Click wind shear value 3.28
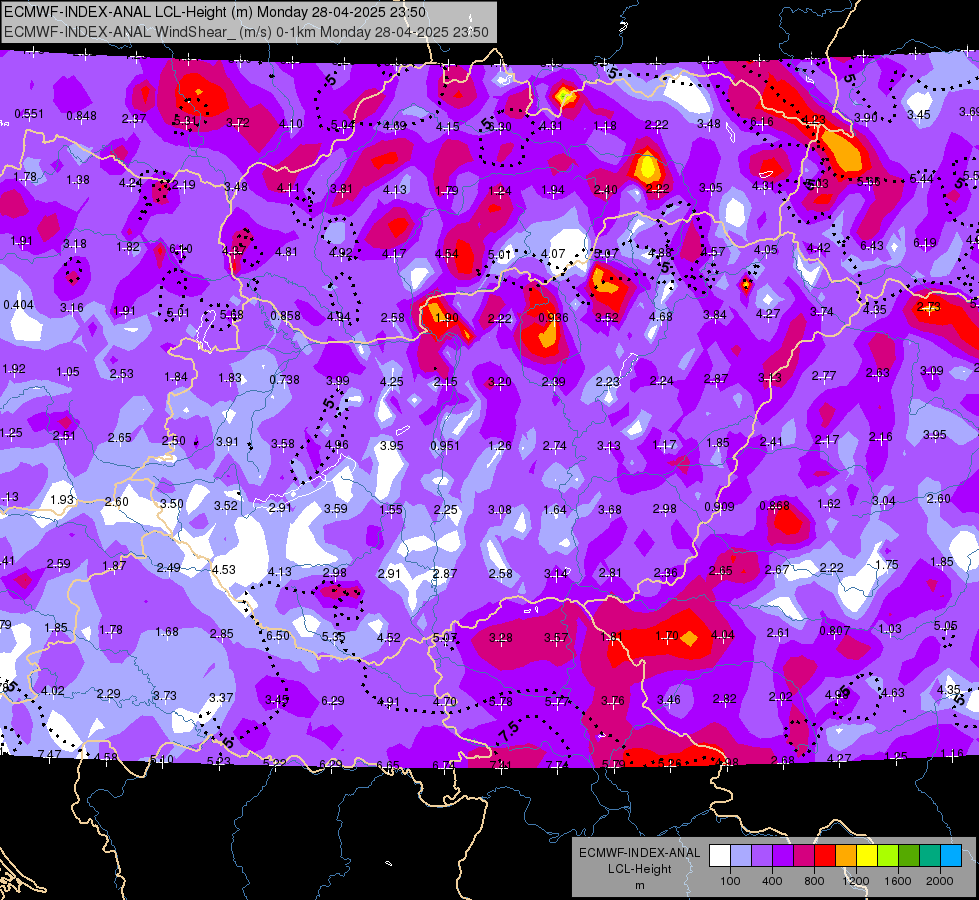979x900 pixels. tap(501, 638)
